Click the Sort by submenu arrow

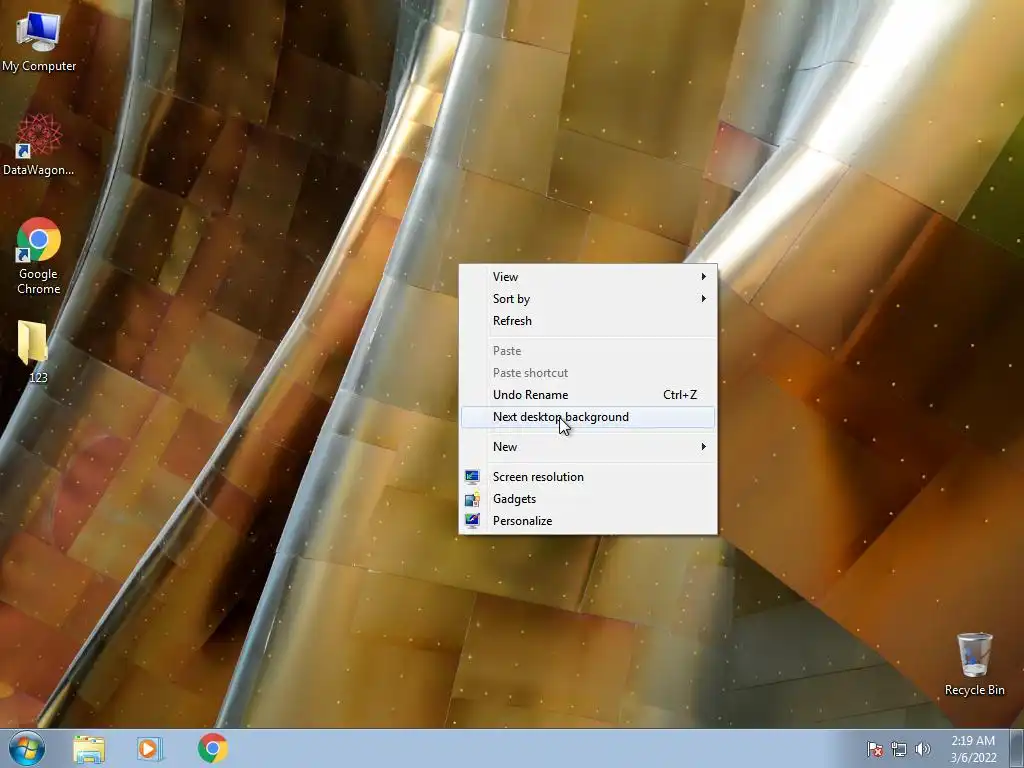pyautogui.click(x=703, y=299)
